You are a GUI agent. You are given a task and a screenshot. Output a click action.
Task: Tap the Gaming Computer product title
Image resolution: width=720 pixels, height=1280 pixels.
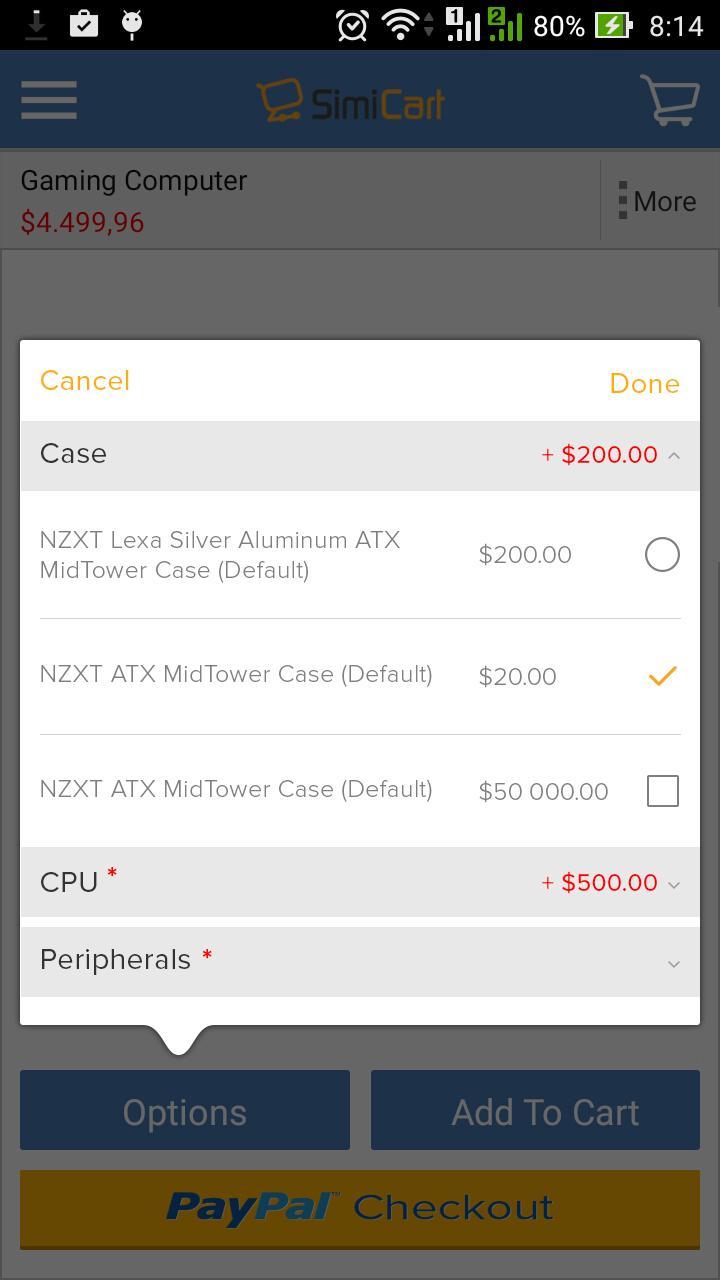click(134, 181)
